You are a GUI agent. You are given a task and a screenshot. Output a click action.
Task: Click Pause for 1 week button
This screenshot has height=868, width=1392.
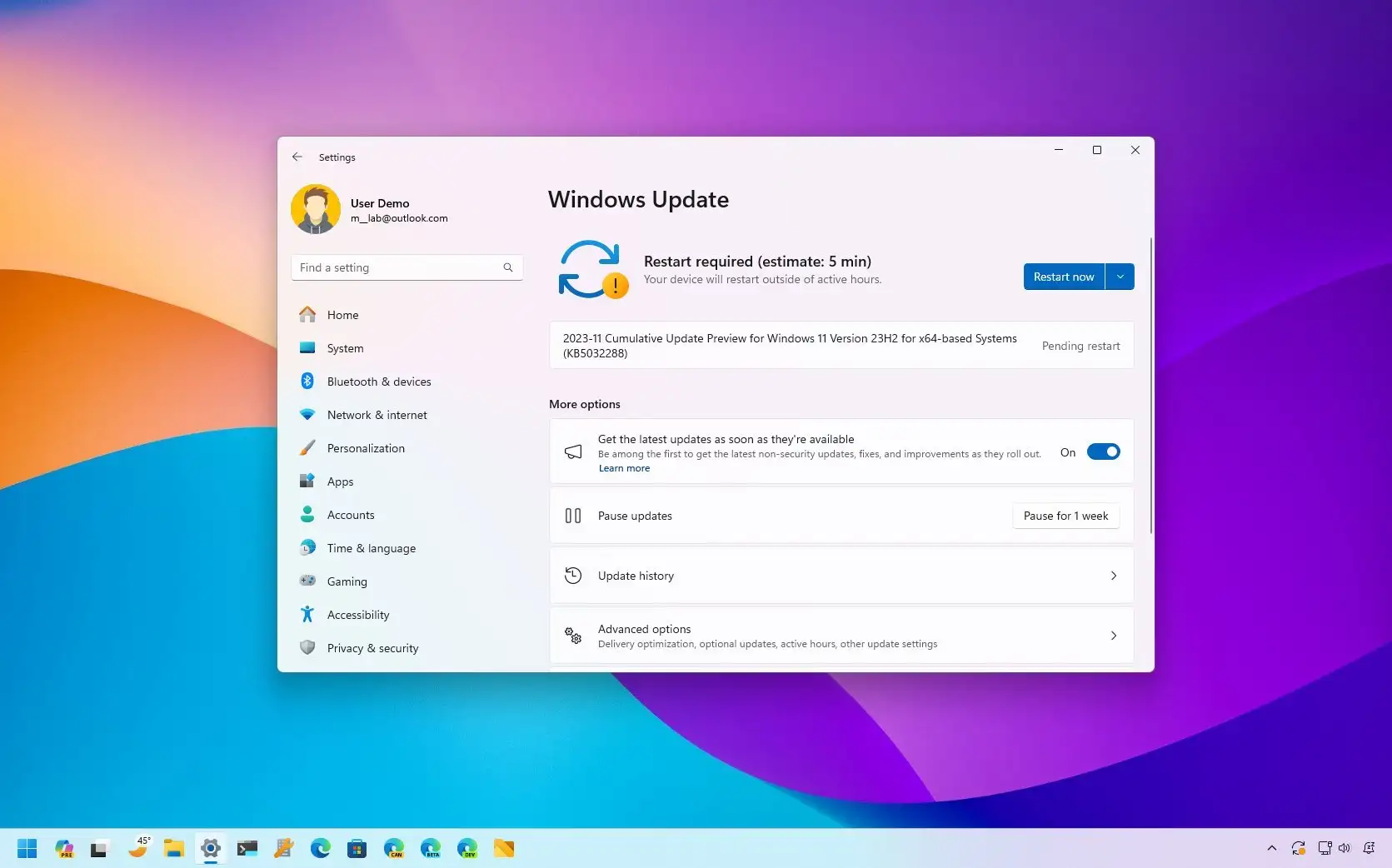pos(1065,516)
